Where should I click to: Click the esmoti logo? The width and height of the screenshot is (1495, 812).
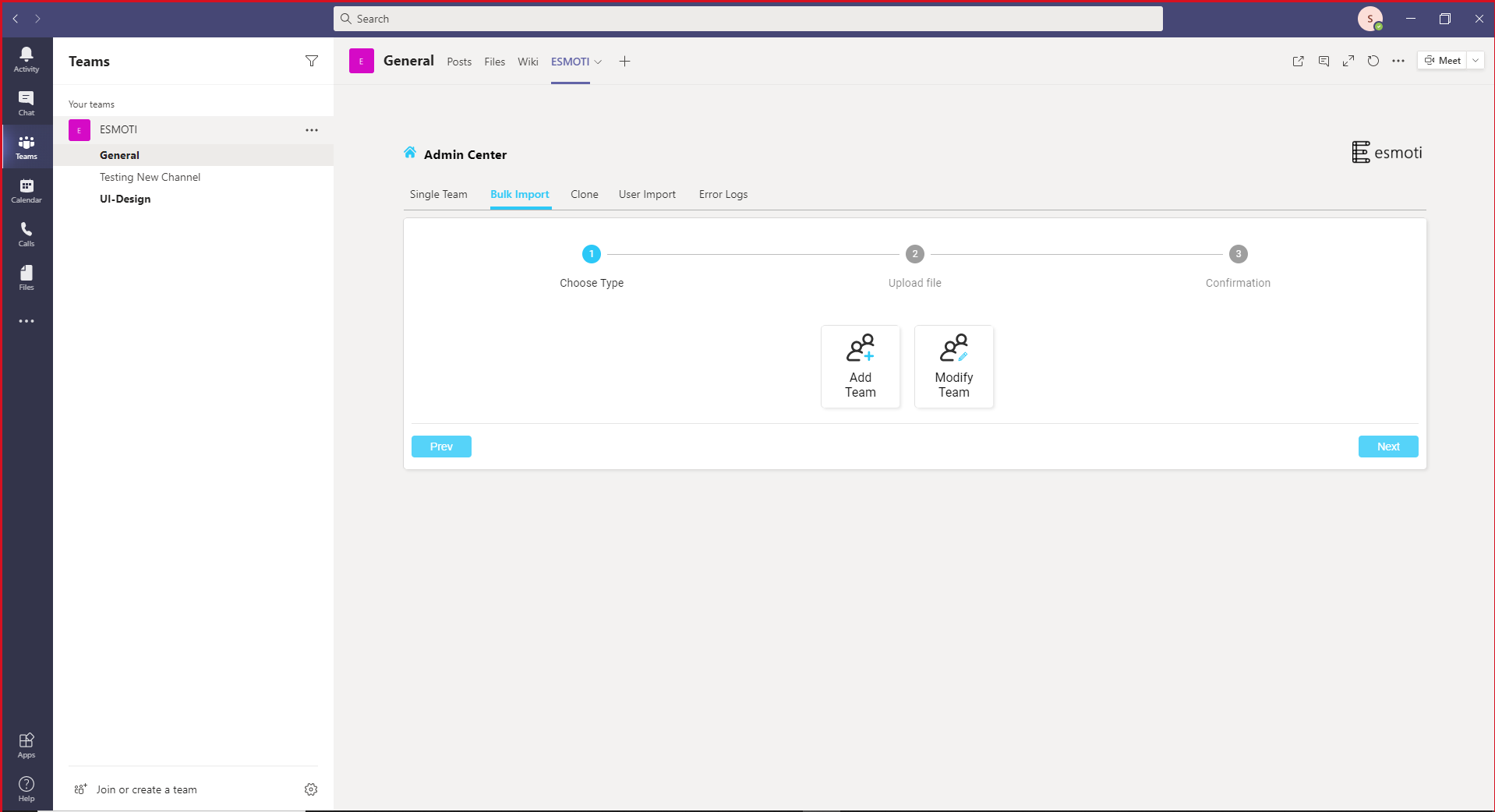pos(1387,153)
